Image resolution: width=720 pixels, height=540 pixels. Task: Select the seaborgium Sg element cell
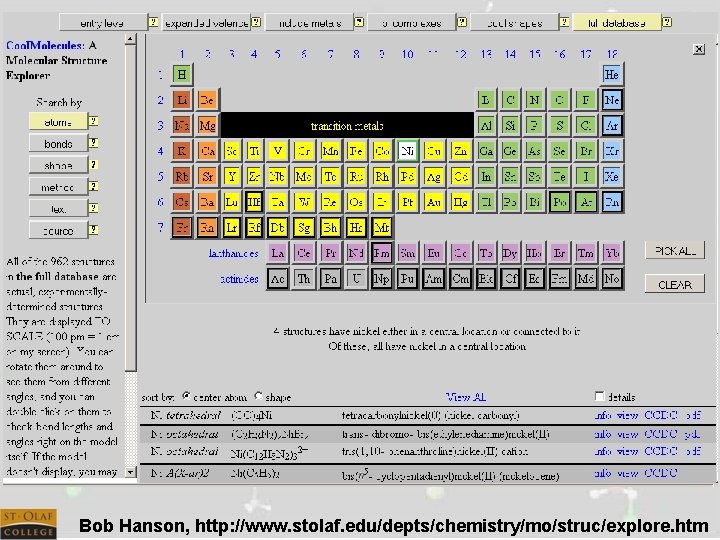pos(304,228)
